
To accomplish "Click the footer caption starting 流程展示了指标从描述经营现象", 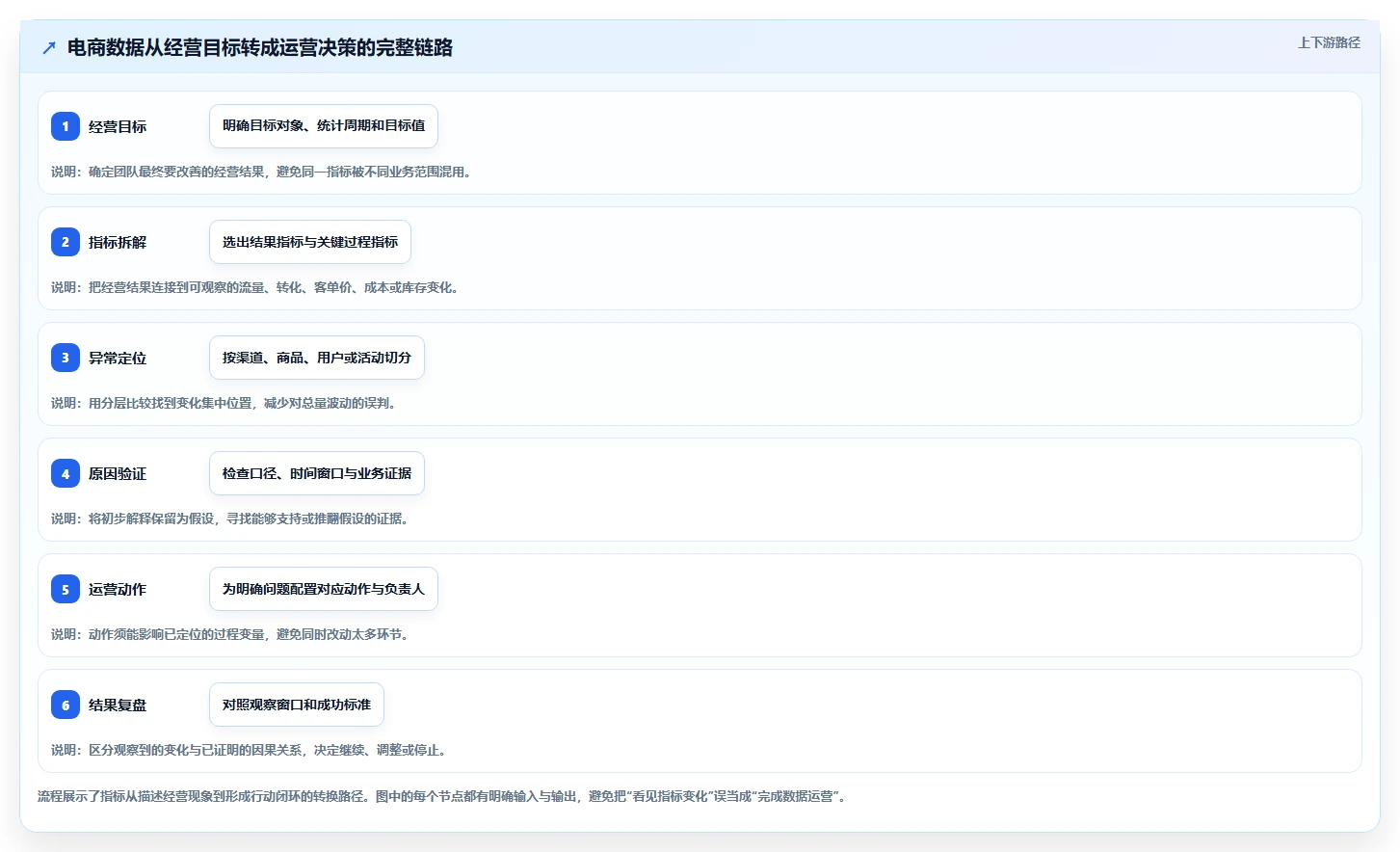I will point(442,796).
